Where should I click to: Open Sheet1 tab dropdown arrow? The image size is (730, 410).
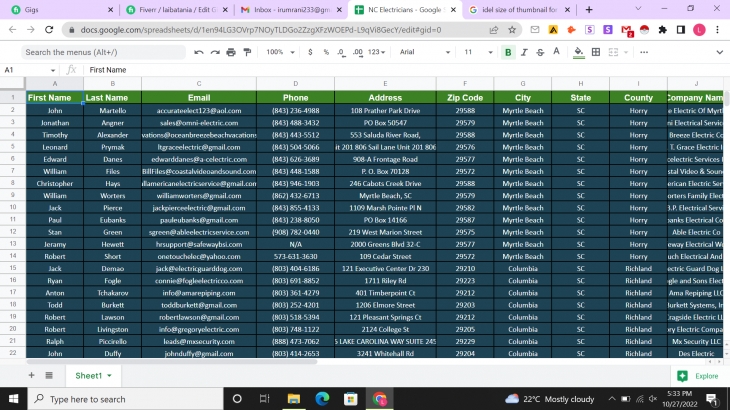tap(109, 376)
